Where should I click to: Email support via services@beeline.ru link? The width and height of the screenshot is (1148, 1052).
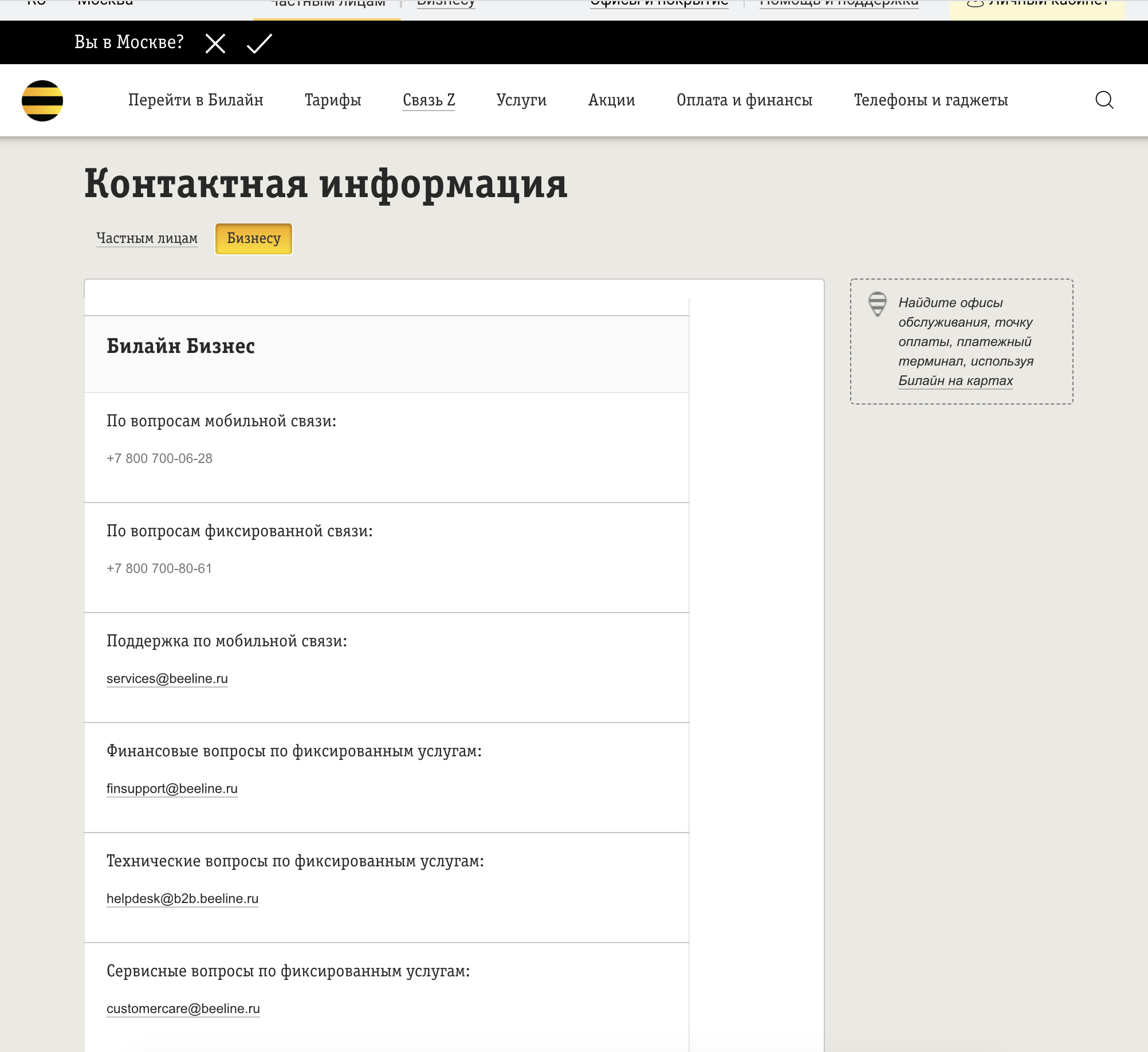[x=167, y=678]
